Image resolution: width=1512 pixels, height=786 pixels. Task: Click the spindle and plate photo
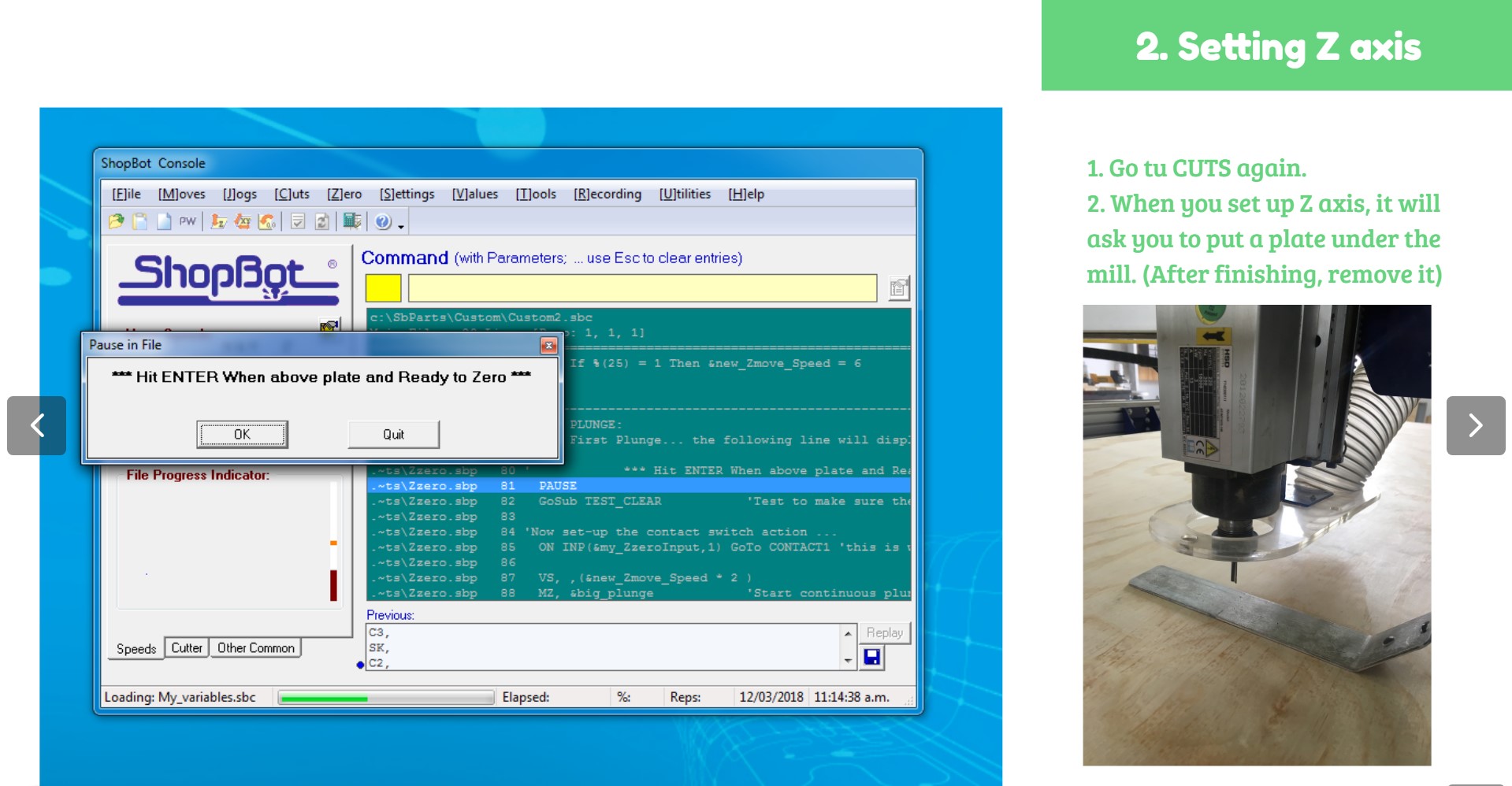coord(1257,536)
